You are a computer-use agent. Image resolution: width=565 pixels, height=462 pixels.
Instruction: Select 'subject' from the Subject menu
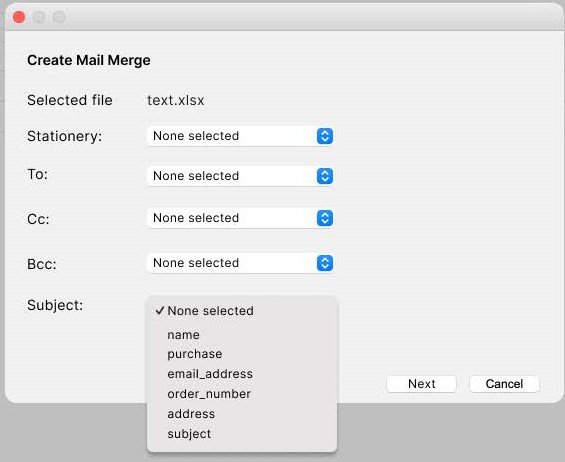pos(242,434)
